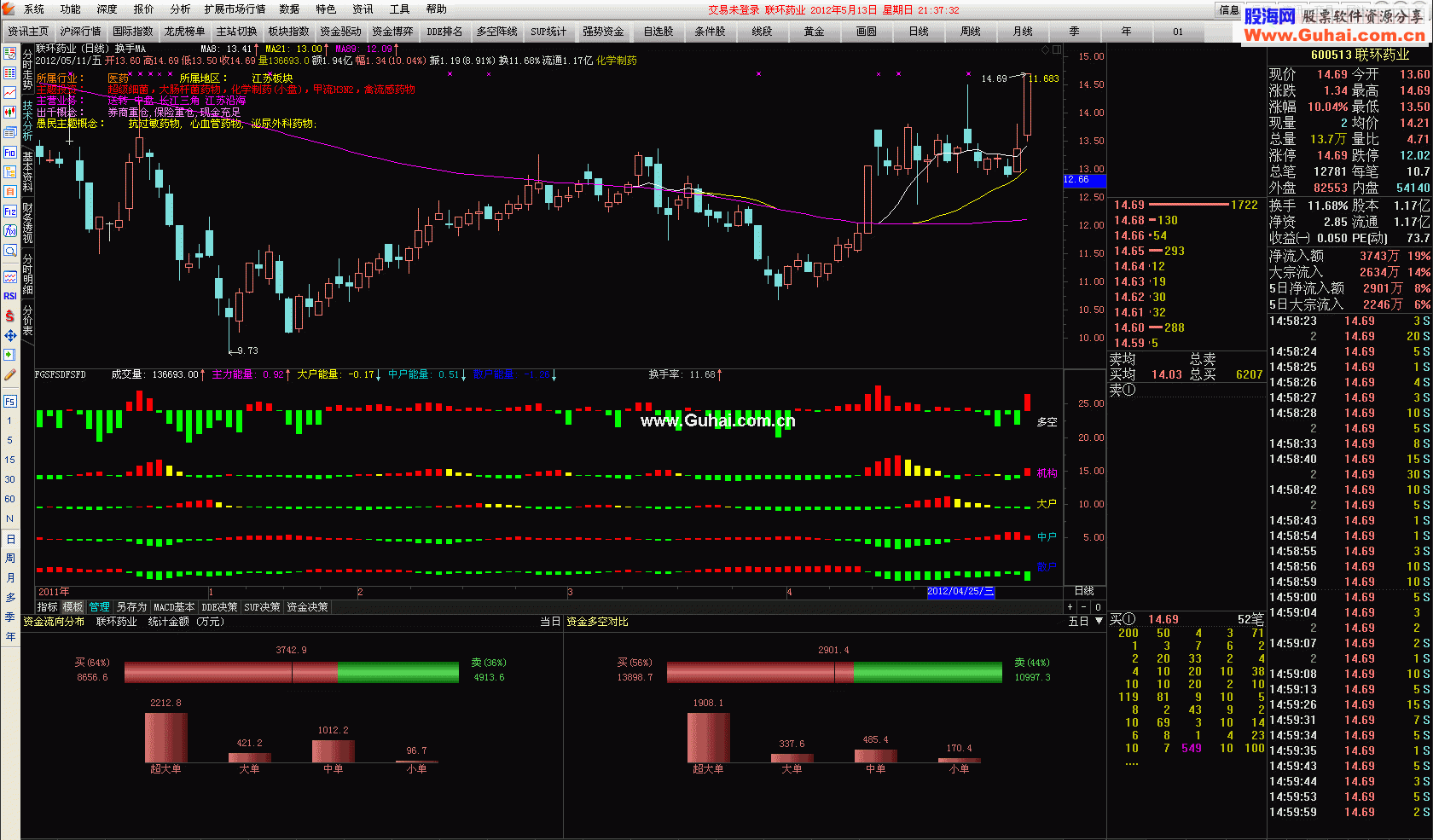Select the 60-minute period
The image size is (1433, 840).
pyautogui.click(x=10, y=499)
